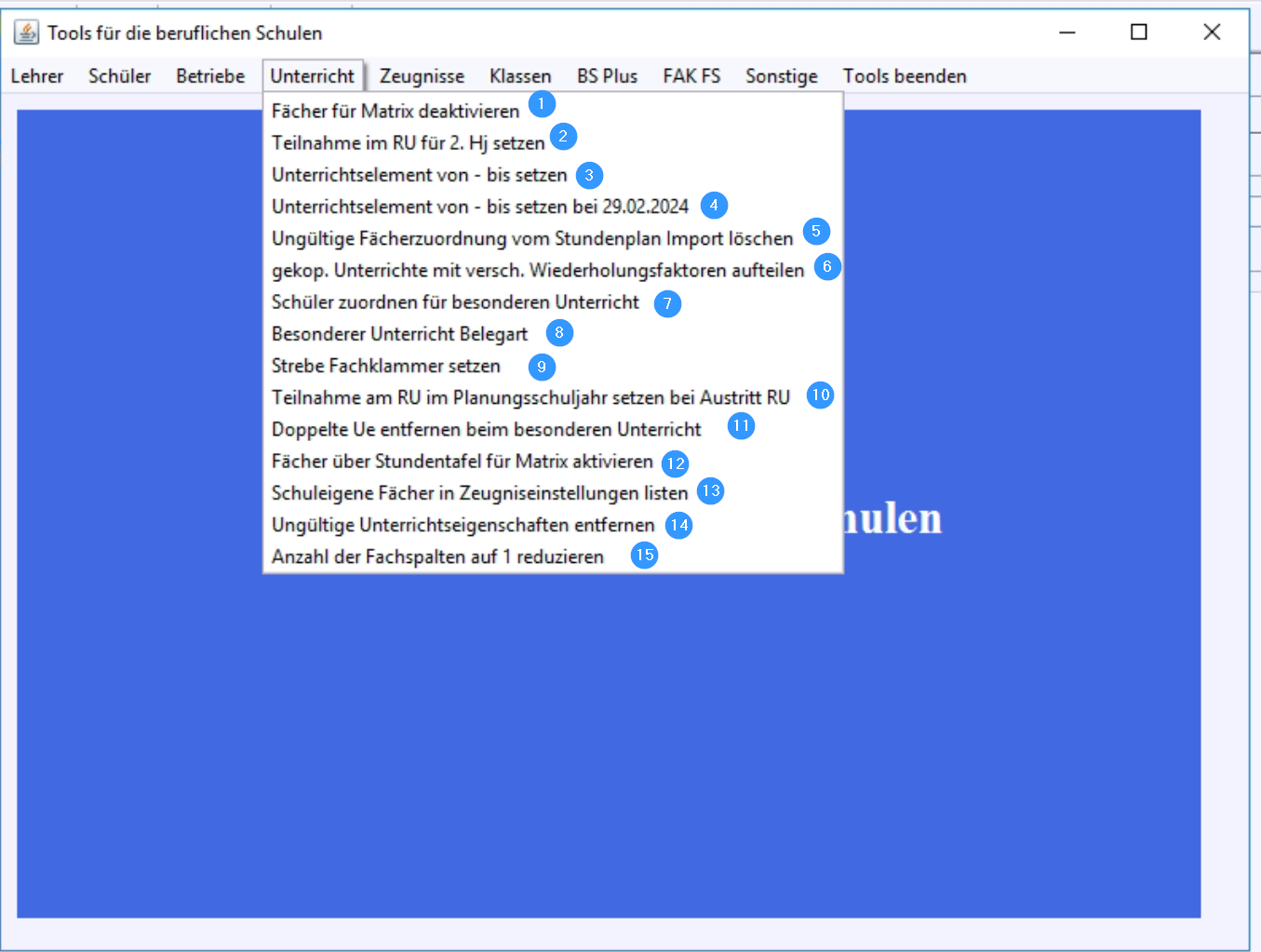This screenshot has height=952, width=1261.
Task: Open the Schüler menu
Action: point(119,76)
